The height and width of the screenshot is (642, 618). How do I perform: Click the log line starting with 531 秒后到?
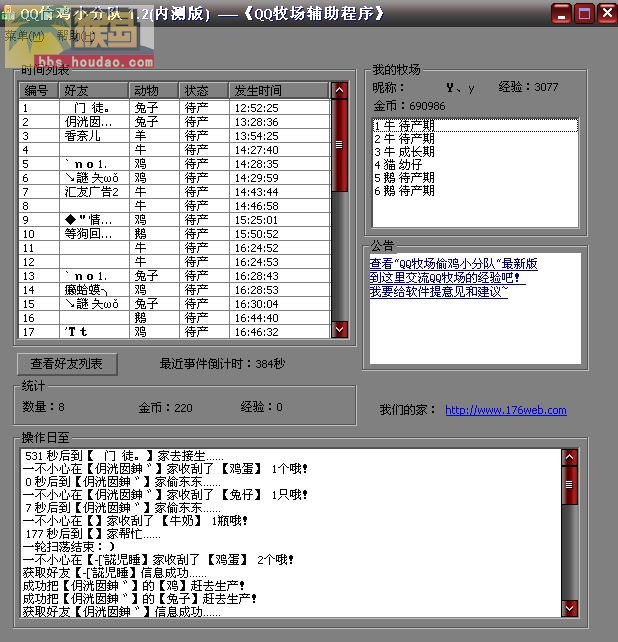point(124,456)
